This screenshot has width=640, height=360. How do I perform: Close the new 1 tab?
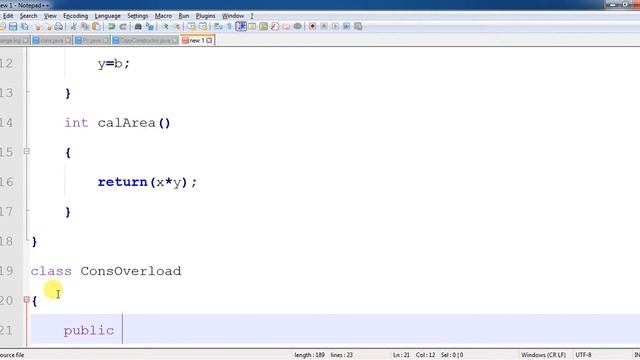[209, 40]
